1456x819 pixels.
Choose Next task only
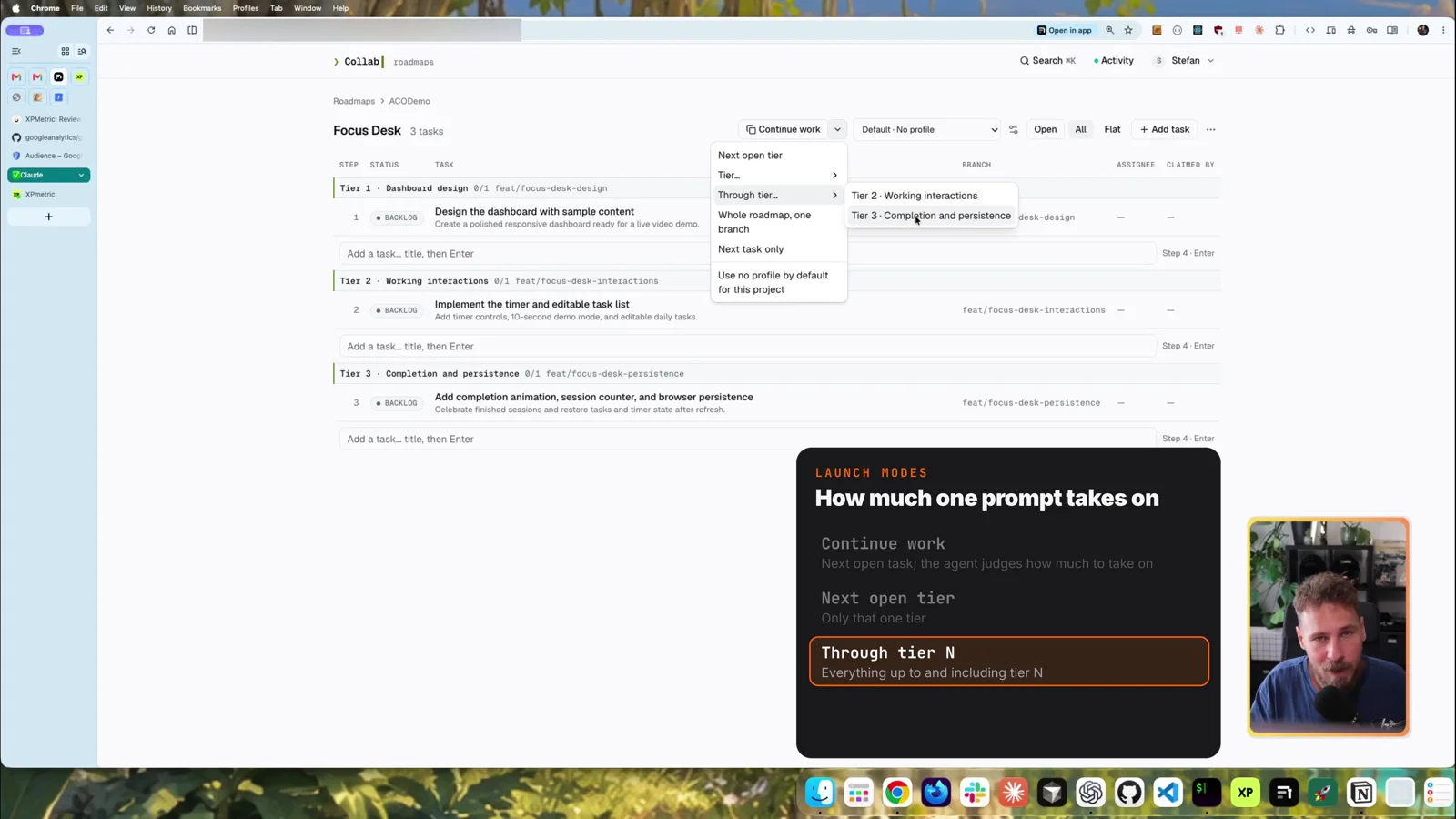click(x=778, y=249)
